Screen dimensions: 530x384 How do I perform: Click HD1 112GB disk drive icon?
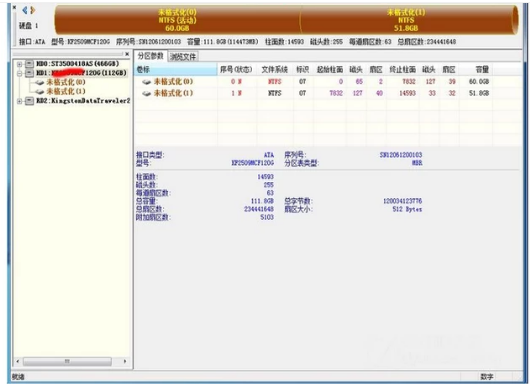click(30, 73)
